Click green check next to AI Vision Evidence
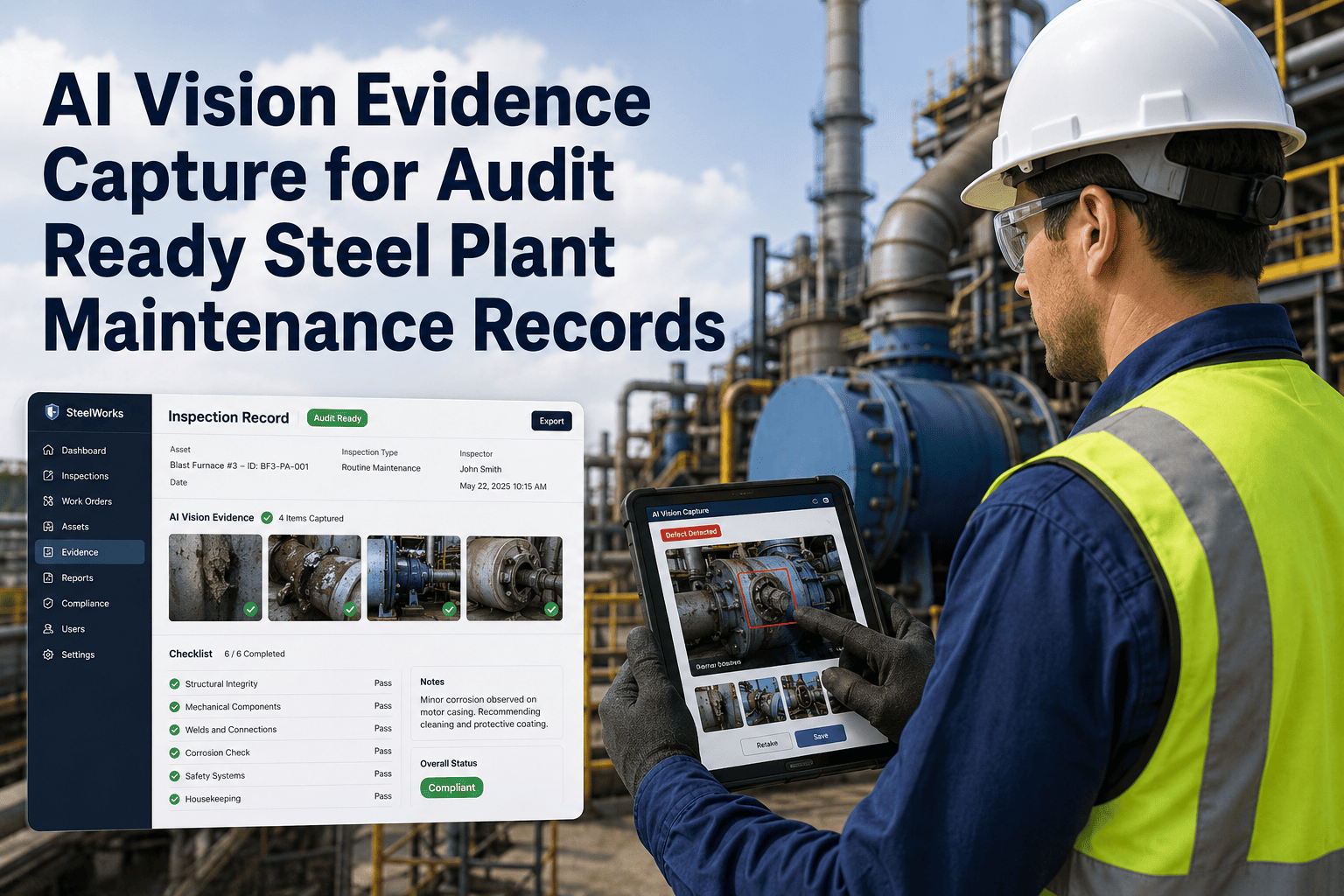1344x896 pixels. [x=267, y=517]
